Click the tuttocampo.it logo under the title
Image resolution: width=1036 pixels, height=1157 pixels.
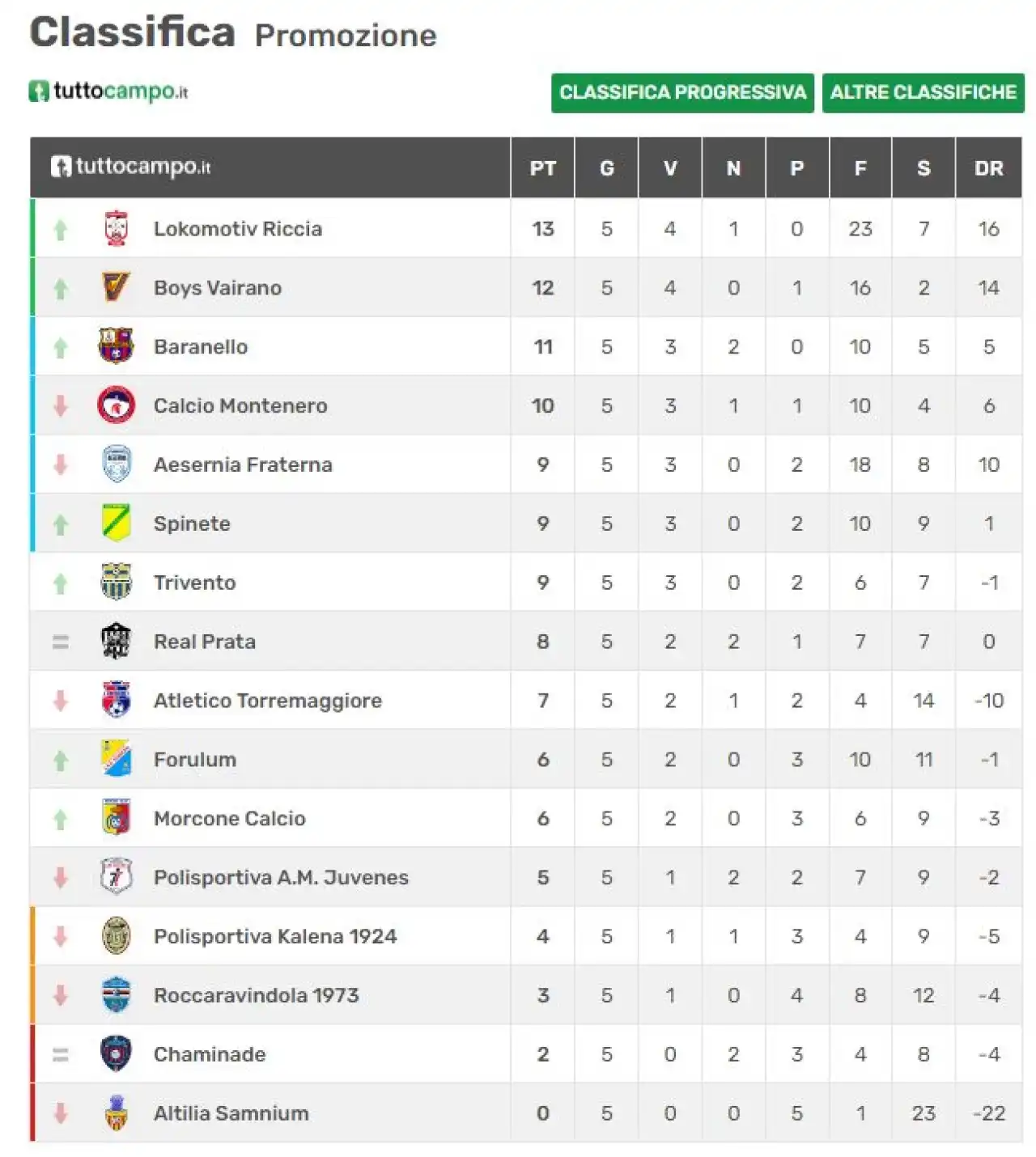[108, 91]
